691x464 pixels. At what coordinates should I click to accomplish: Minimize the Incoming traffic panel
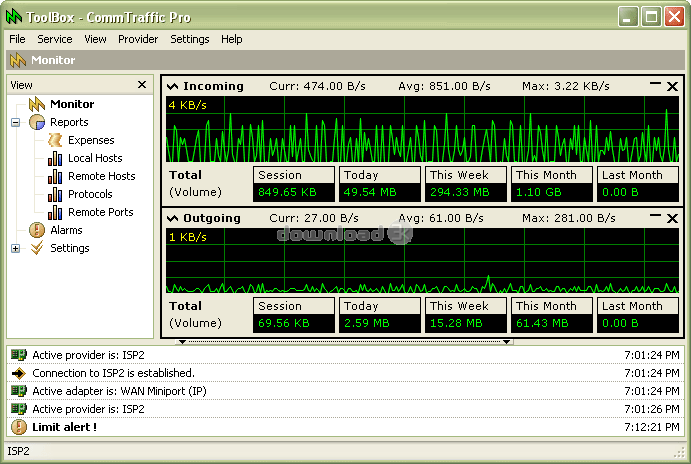point(656,86)
